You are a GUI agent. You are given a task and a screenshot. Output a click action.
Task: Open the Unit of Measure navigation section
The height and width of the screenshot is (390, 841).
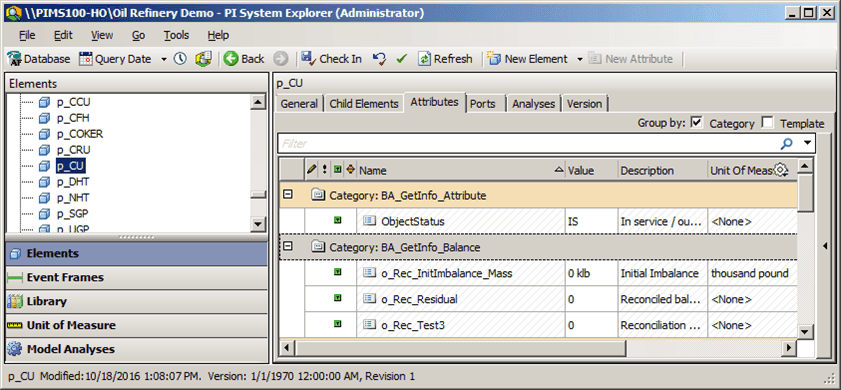pyautogui.click(x=136, y=325)
